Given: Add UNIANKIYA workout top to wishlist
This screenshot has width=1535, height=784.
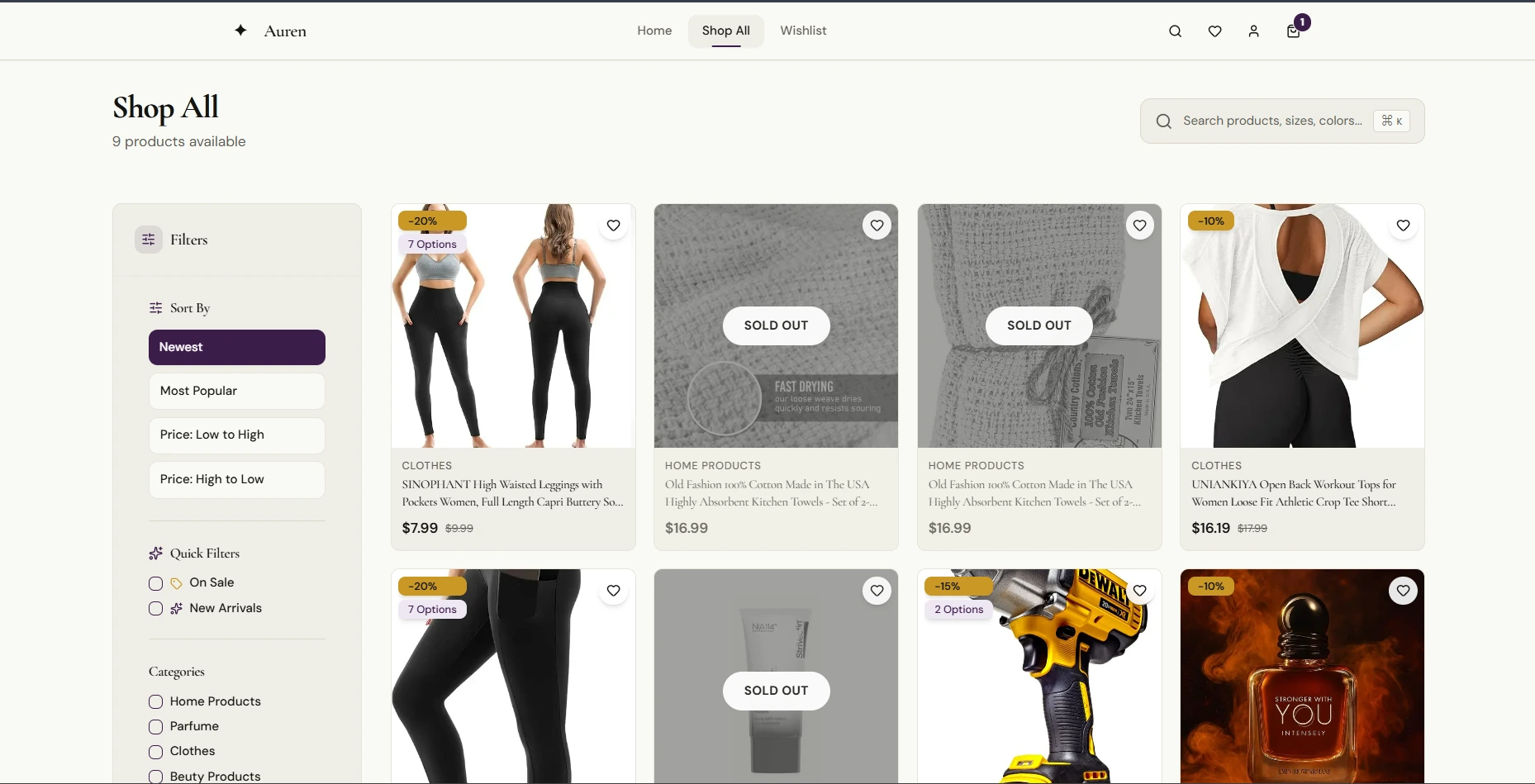Looking at the screenshot, I should [x=1403, y=226].
